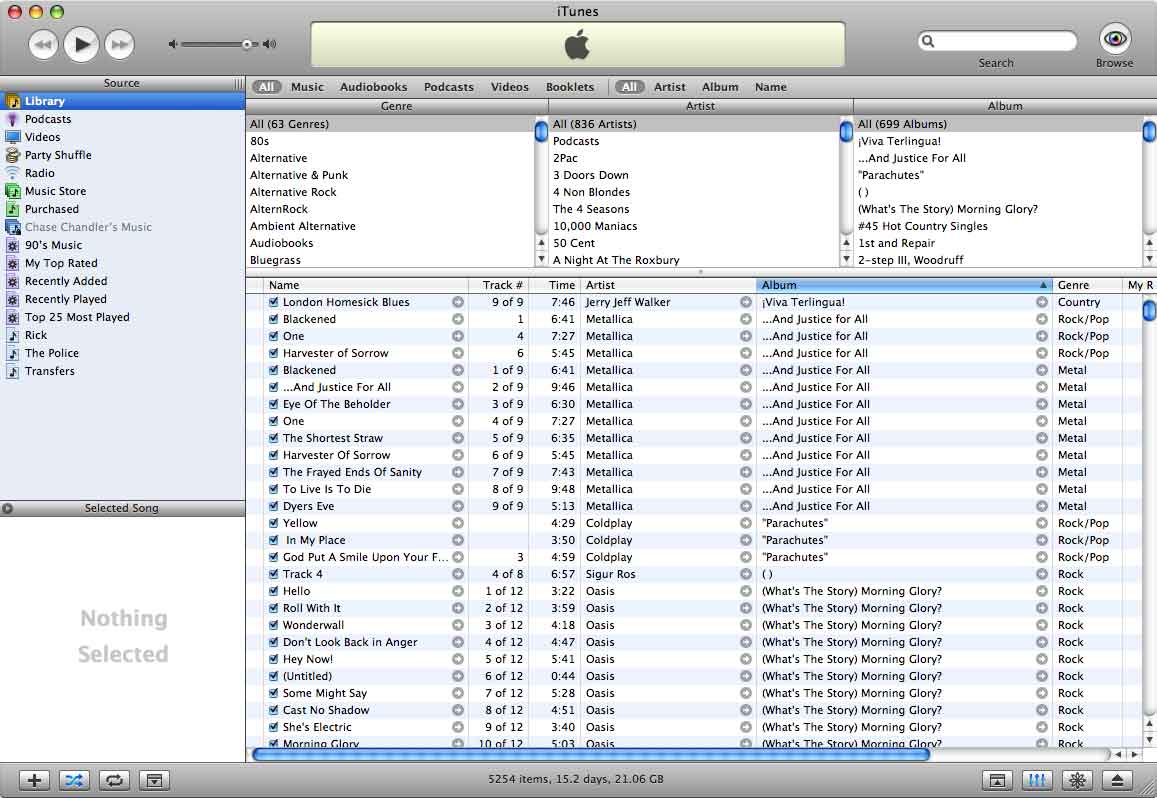Eject the disc

(x=1117, y=780)
